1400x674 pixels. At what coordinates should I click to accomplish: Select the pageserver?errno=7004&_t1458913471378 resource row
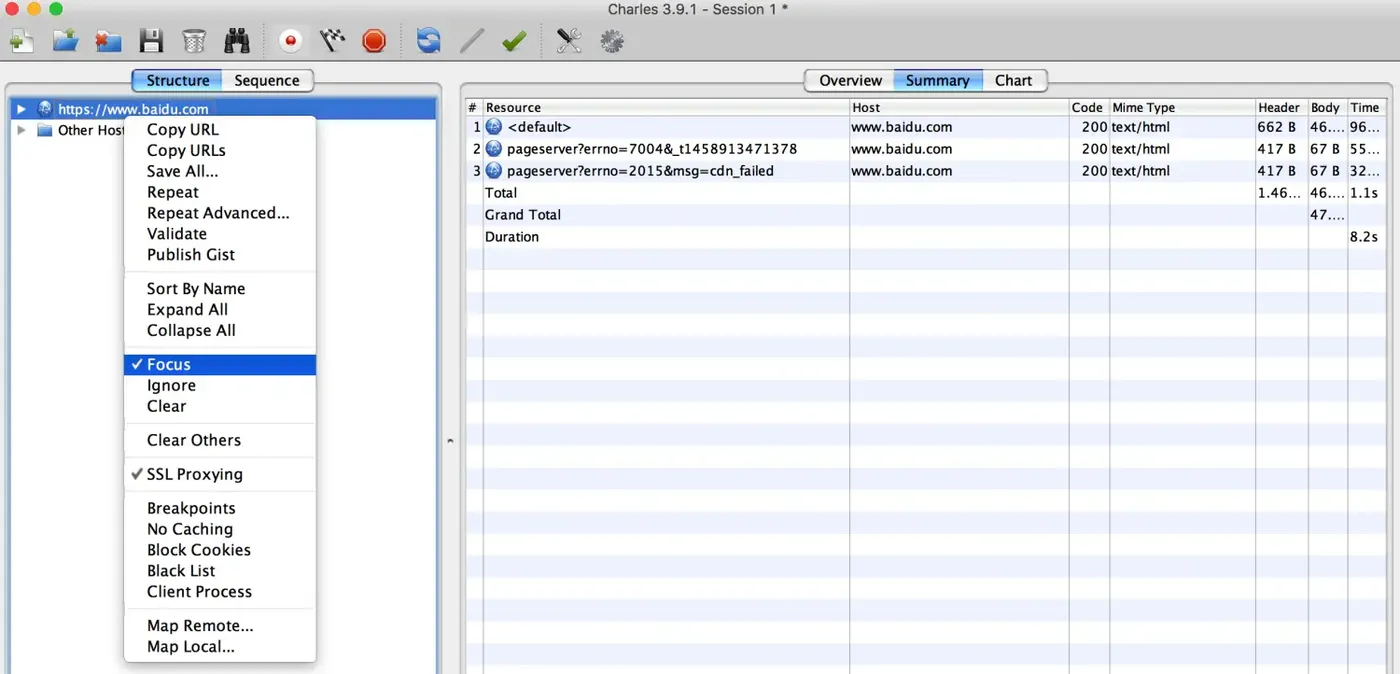[926, 149]
